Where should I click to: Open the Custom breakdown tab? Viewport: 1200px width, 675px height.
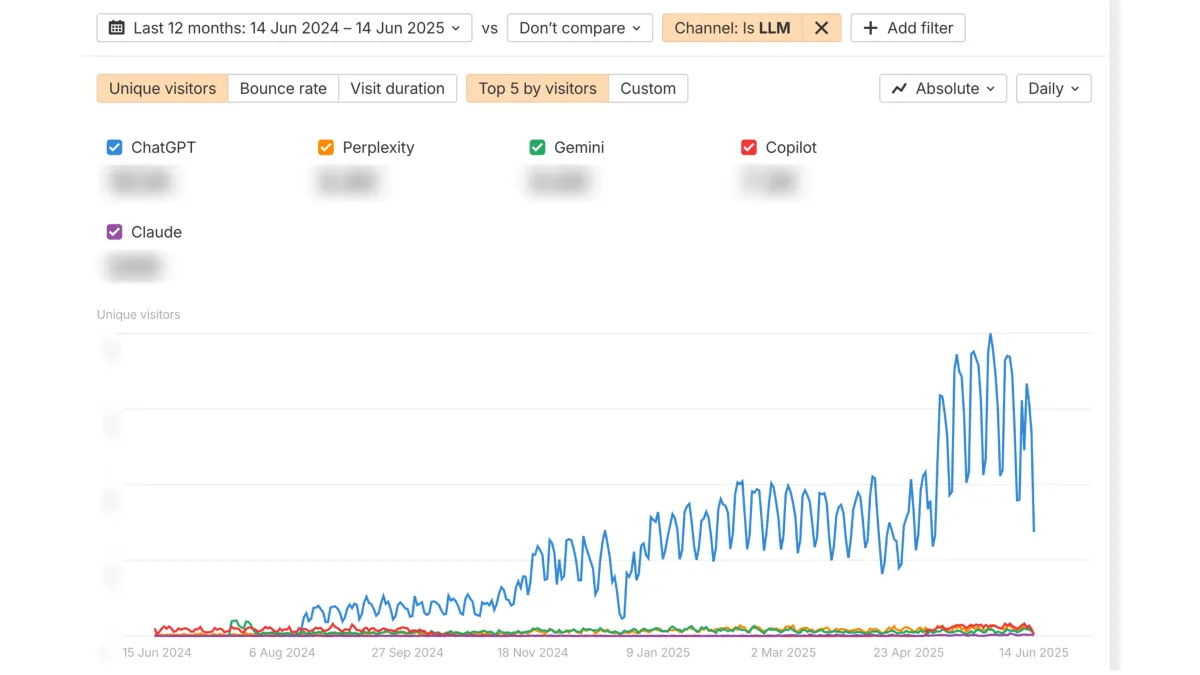(x=648, y=88)
